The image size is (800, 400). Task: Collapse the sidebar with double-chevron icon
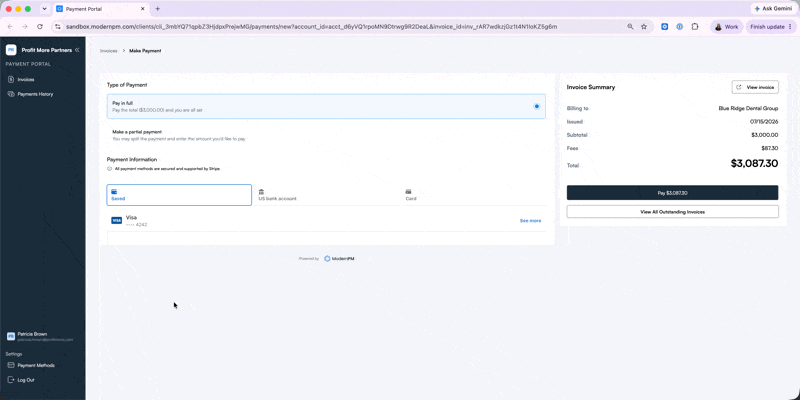(x=77, y=50)
